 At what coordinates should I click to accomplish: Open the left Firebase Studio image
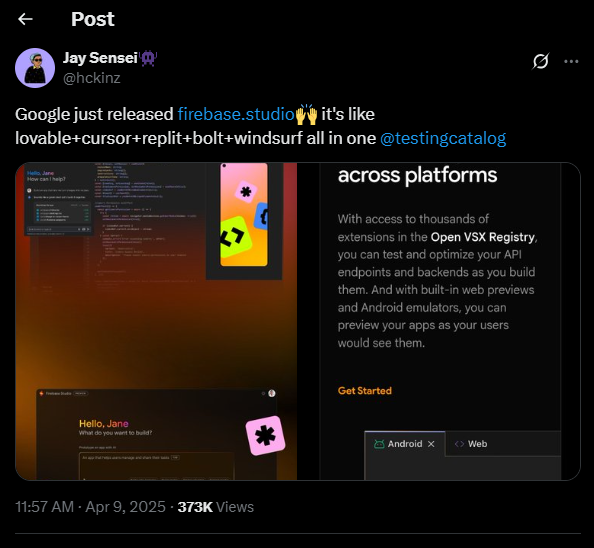[156, 321]
